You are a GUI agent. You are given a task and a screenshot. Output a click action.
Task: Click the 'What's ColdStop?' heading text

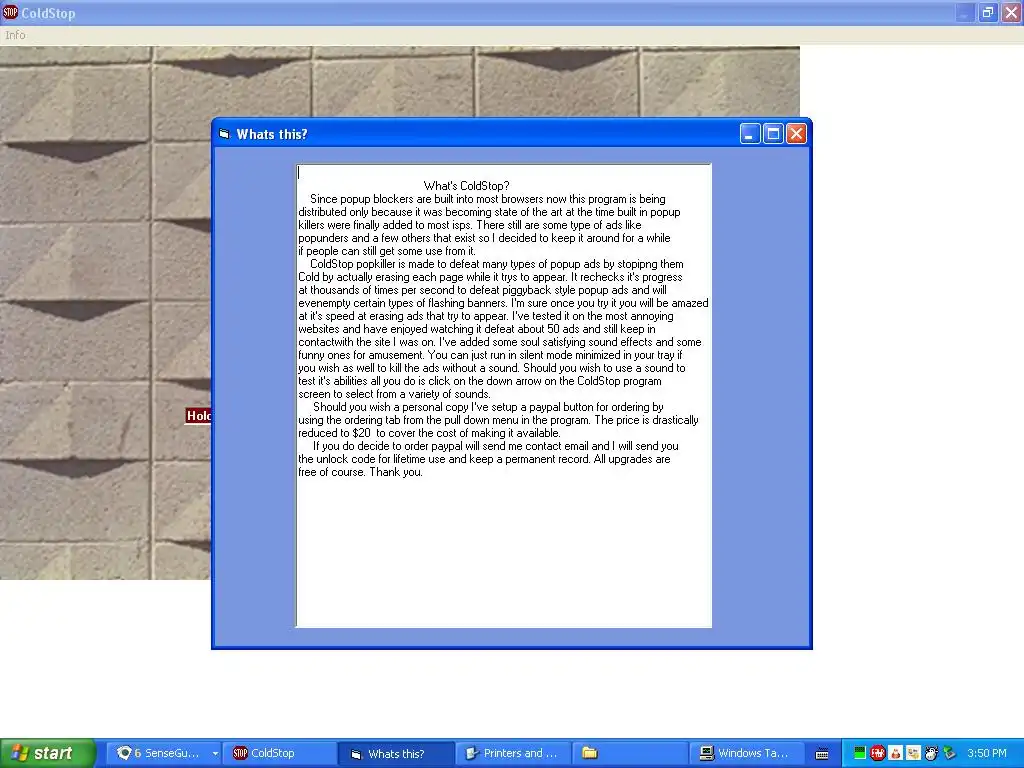pos(466,186)
